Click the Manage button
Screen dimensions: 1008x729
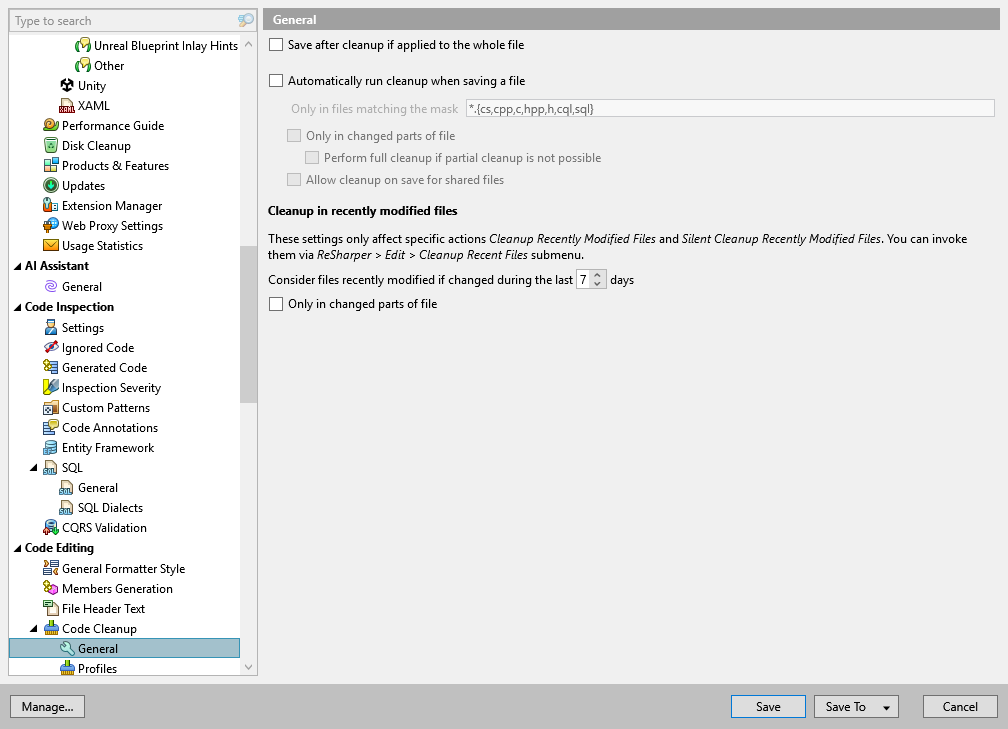click(47, 706)
